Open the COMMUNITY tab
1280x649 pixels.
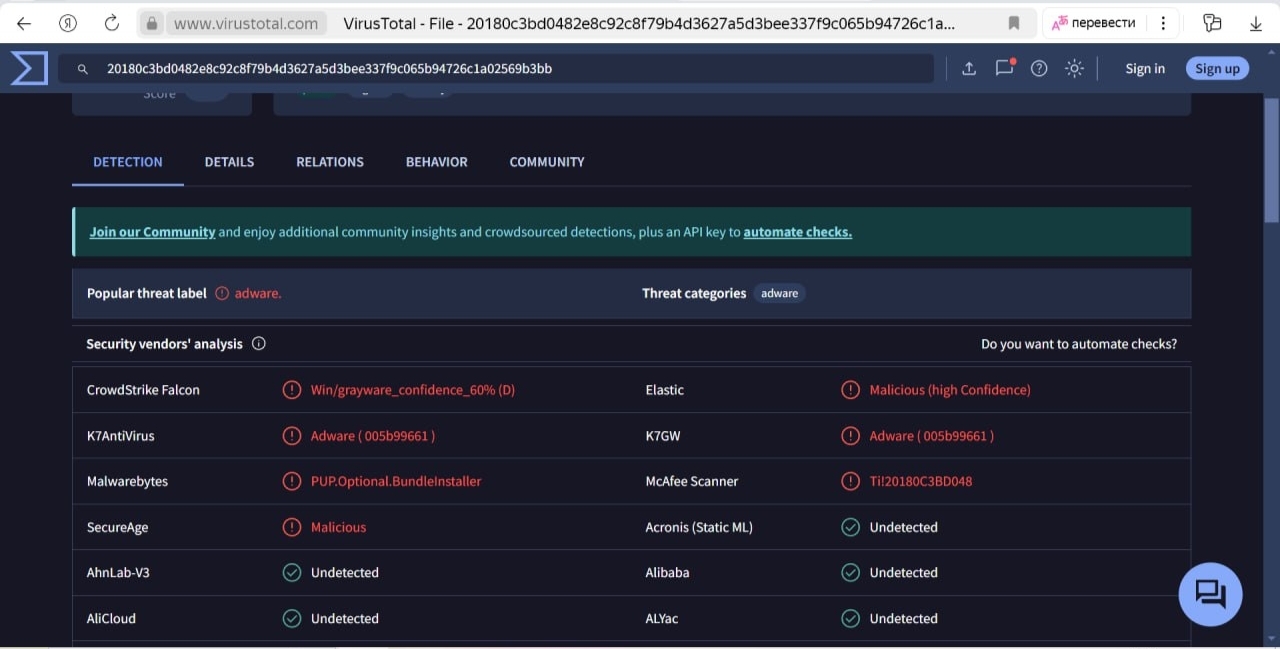(x=547, y=162)
